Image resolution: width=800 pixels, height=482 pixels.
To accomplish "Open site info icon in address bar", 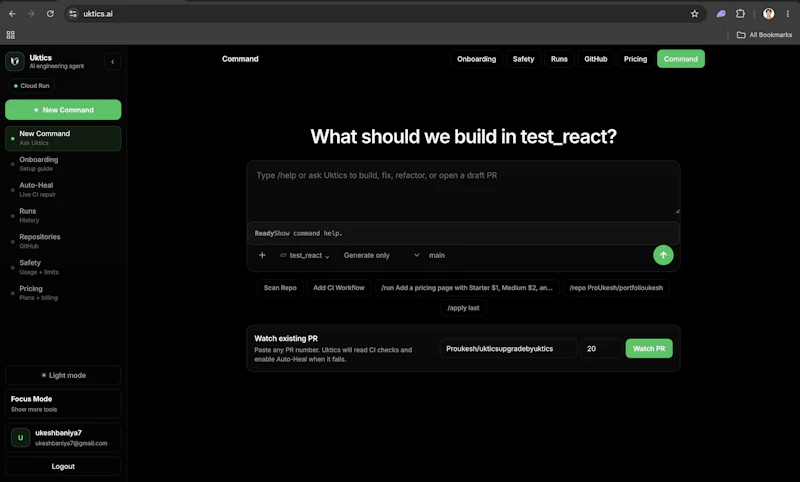I will (73, 14).
